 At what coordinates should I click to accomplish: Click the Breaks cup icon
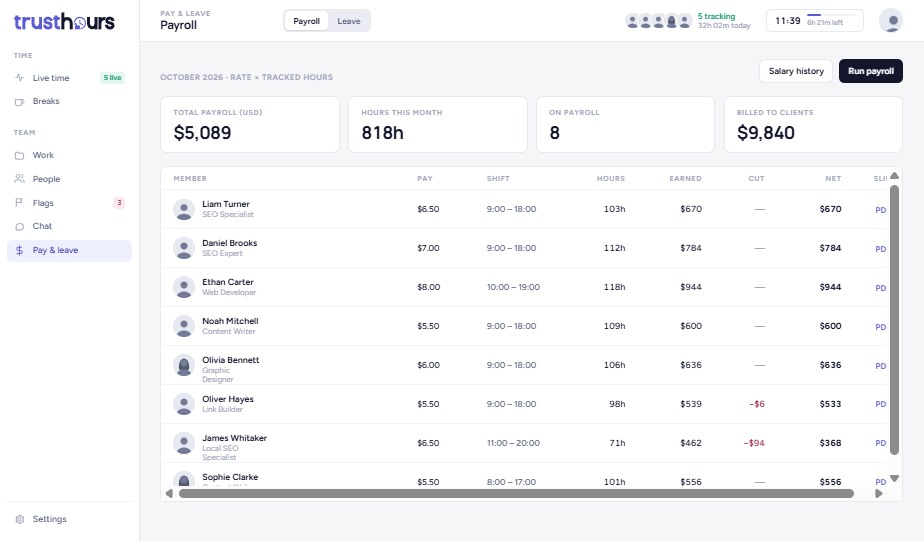point(19,101)
